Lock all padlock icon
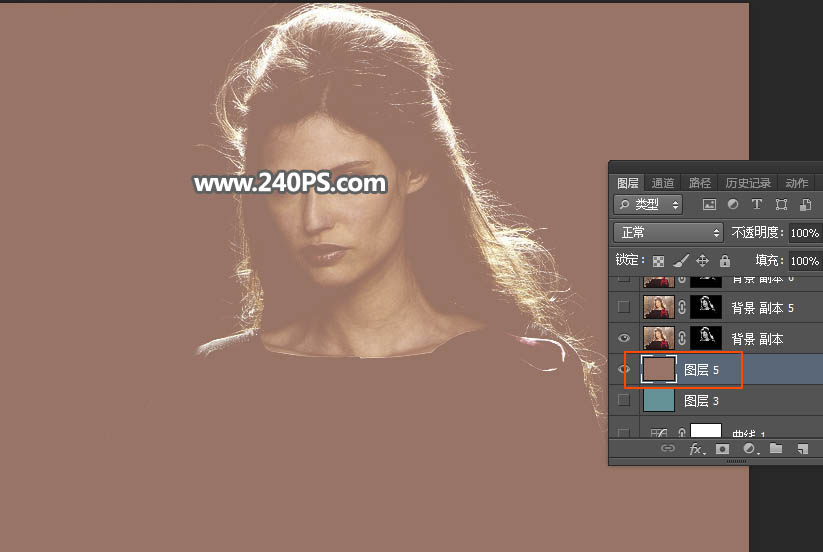The width and height of the screenshot is (823, 552). [x=725, y=260]
